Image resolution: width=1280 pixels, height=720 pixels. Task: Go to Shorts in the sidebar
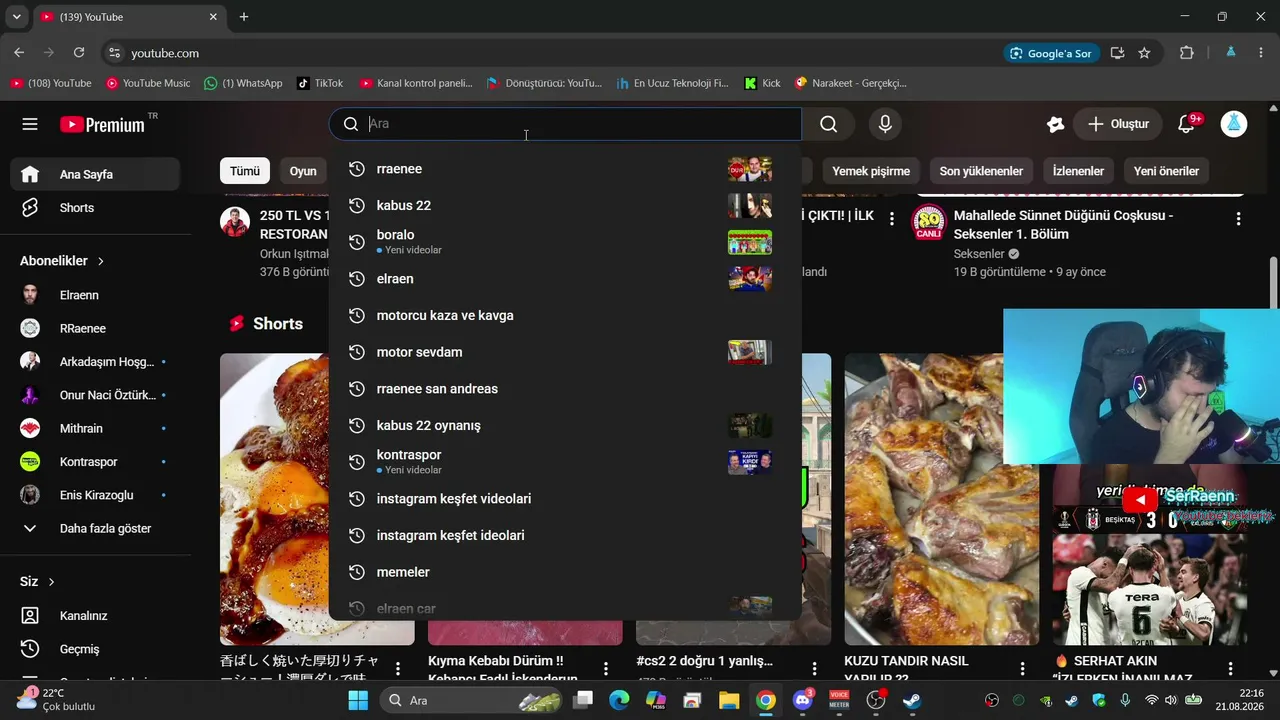(x=96, y=208)
